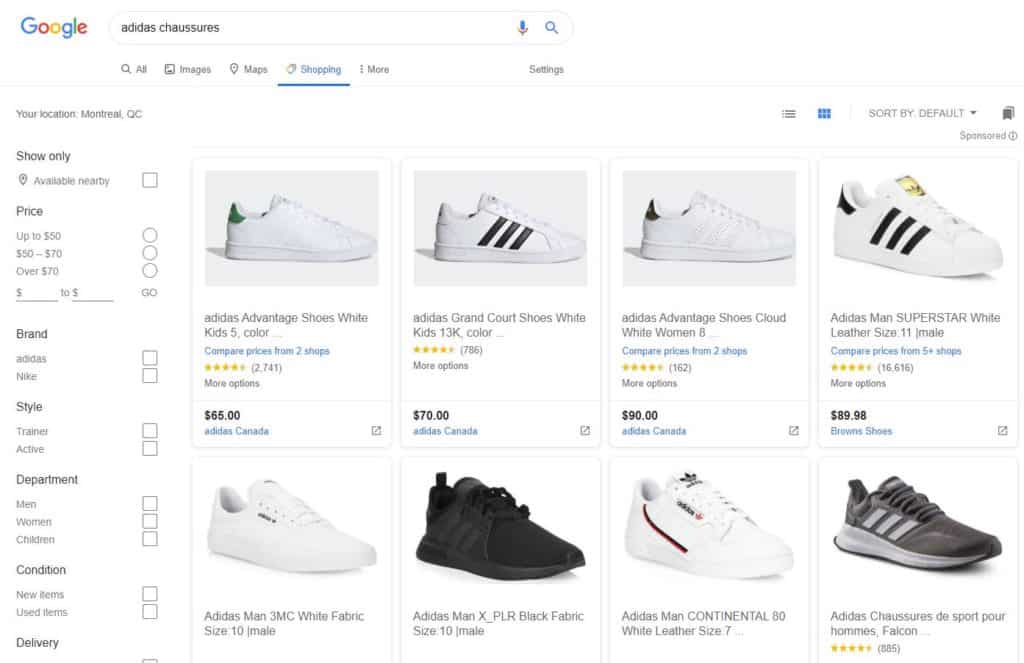Open the Sort By Default dropdown
Image resolution: width=1024 pixels, height=663 pixels.
[922, 113]
